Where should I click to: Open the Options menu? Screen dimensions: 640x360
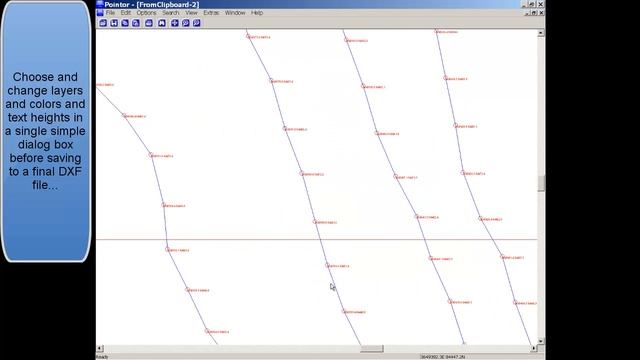click(x=146, y=13)
